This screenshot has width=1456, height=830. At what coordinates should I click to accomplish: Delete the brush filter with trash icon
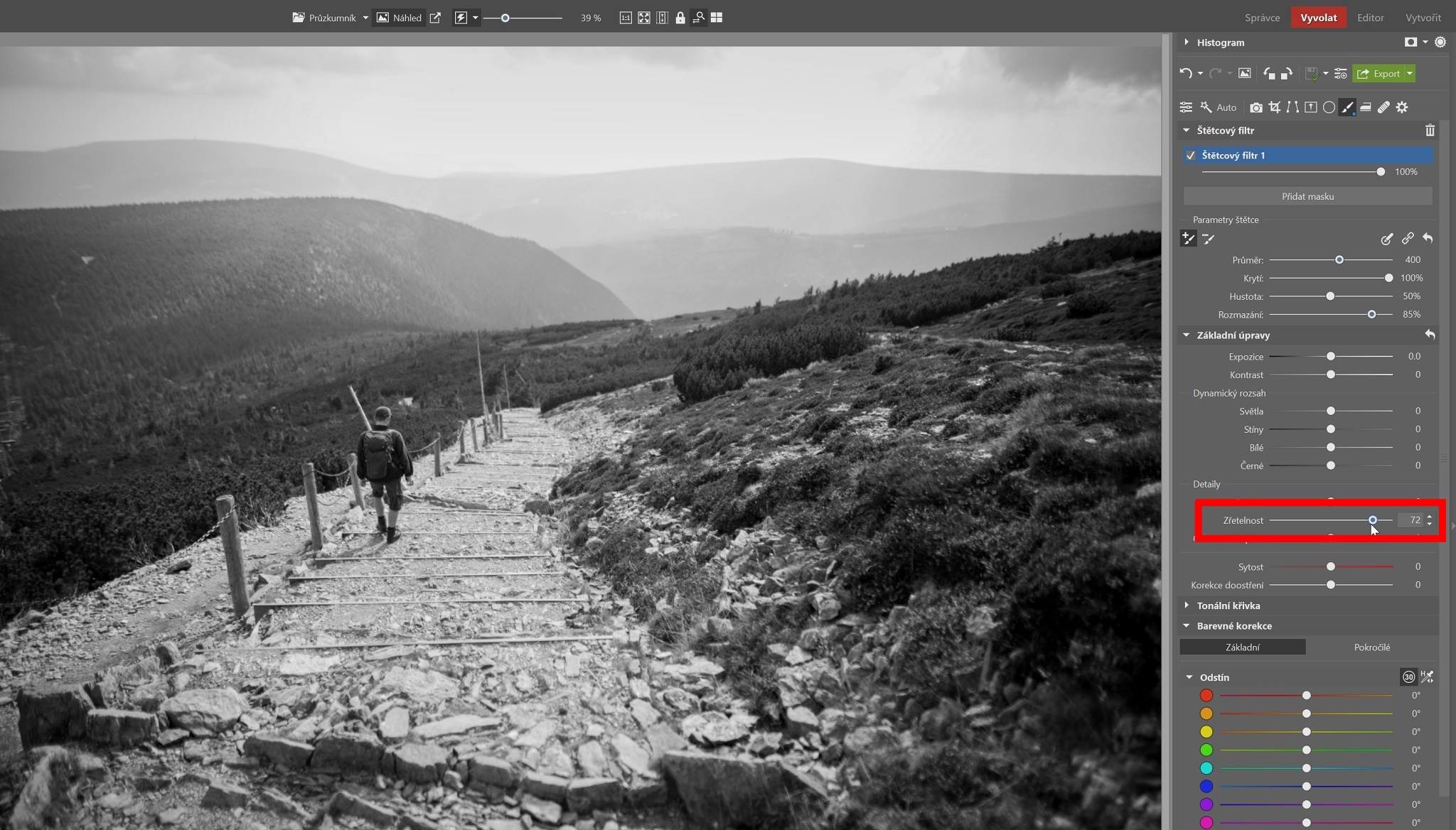tap(1430, 130)
